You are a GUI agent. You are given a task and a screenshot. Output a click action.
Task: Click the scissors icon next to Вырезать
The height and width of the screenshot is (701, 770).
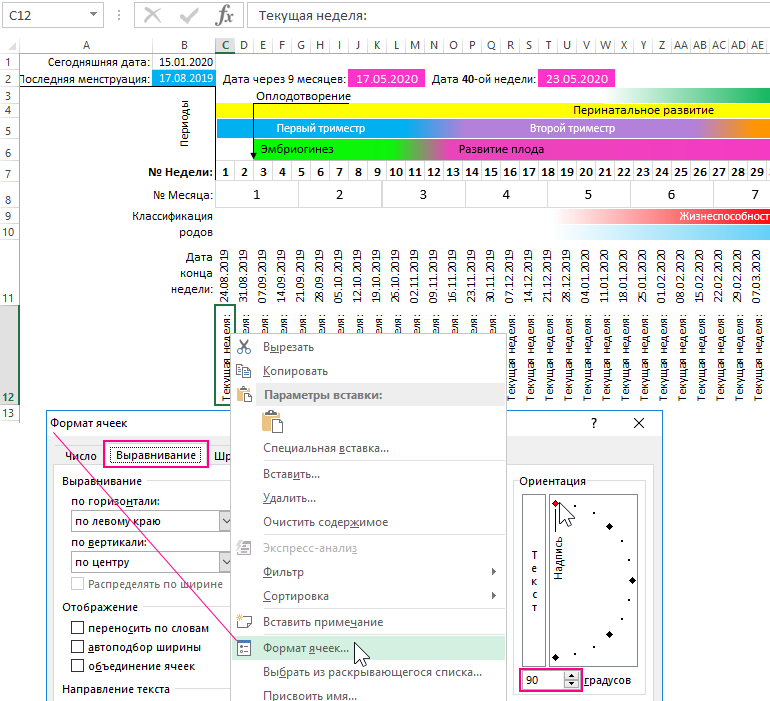coord(244,347)
